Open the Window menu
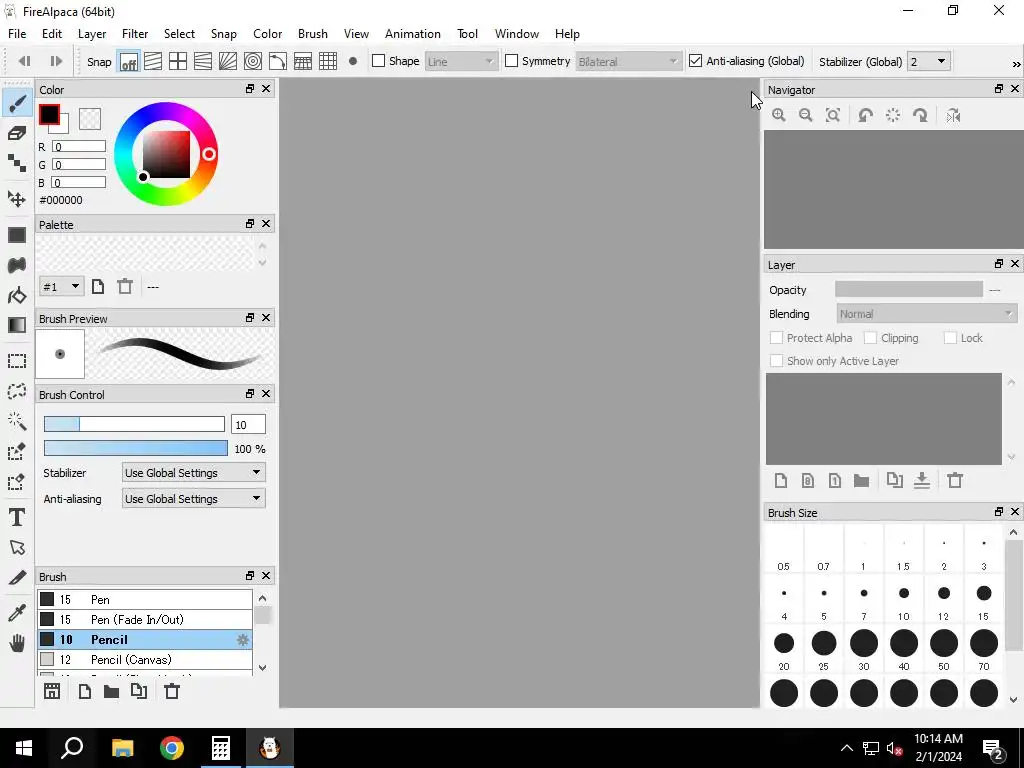This screenshot has height=768, width=1024. point(517,34)
